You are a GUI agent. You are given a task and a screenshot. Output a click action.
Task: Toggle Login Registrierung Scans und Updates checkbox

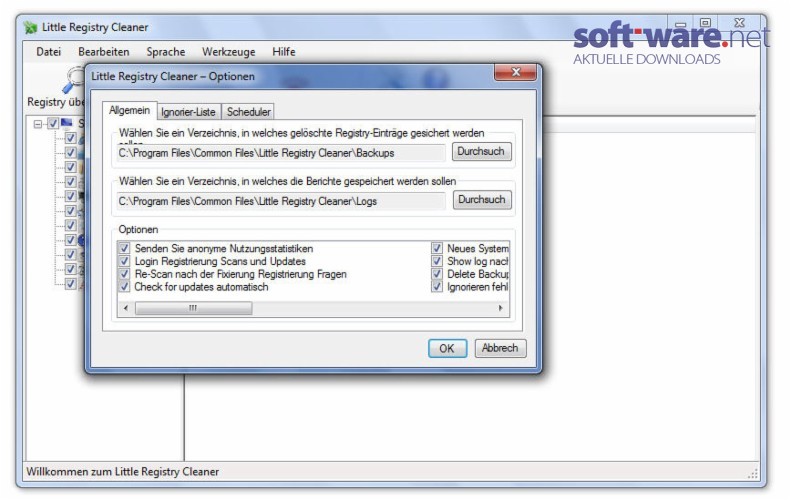click(125, 261)
